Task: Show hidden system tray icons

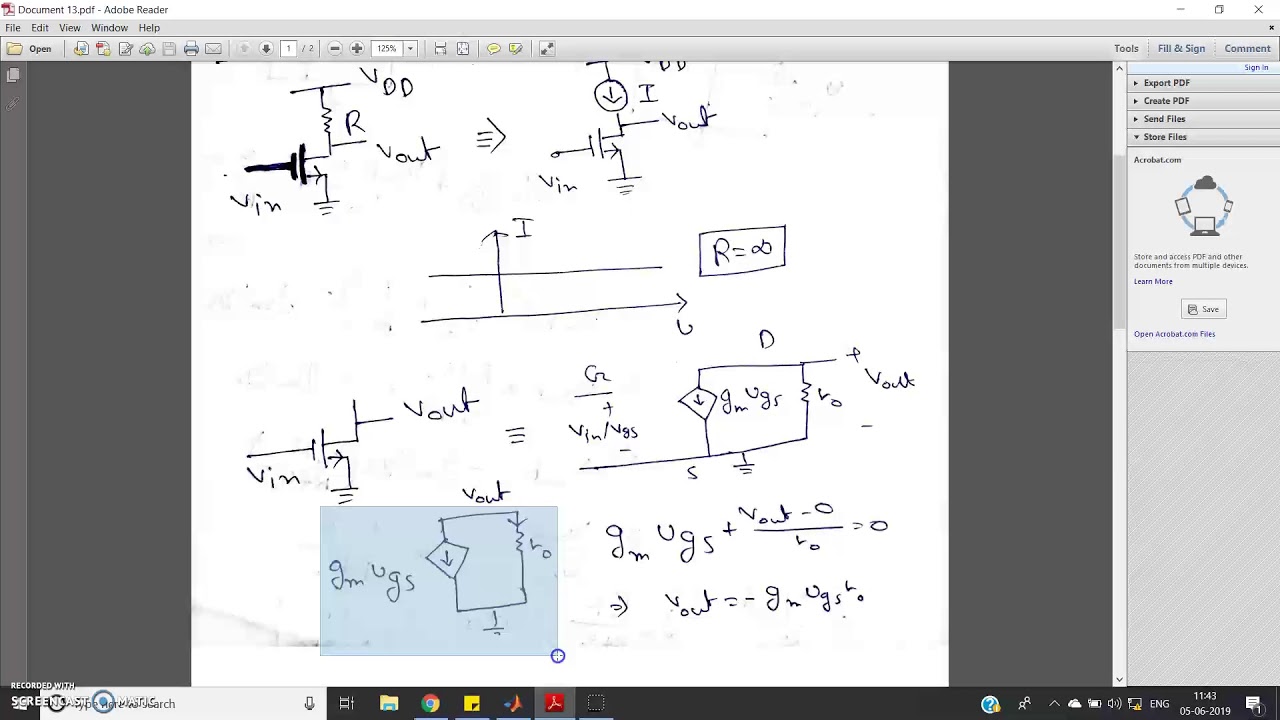Action: pos(1054,704)
